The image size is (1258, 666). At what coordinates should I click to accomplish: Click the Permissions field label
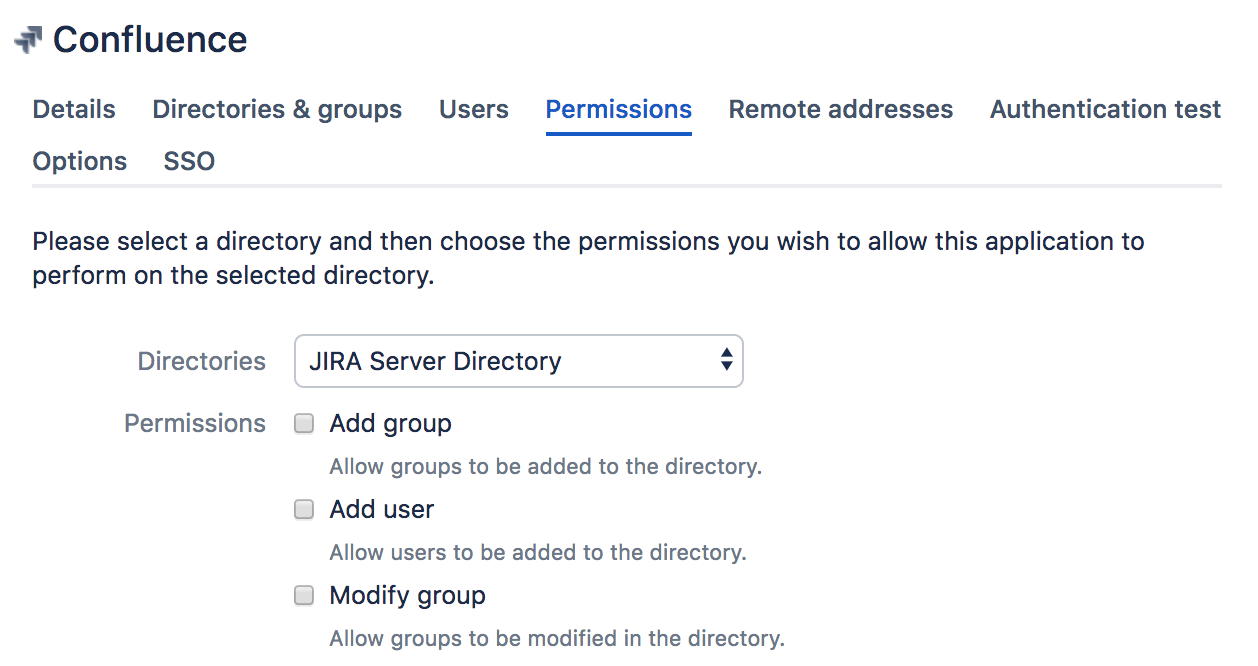[x=195, y=424]
